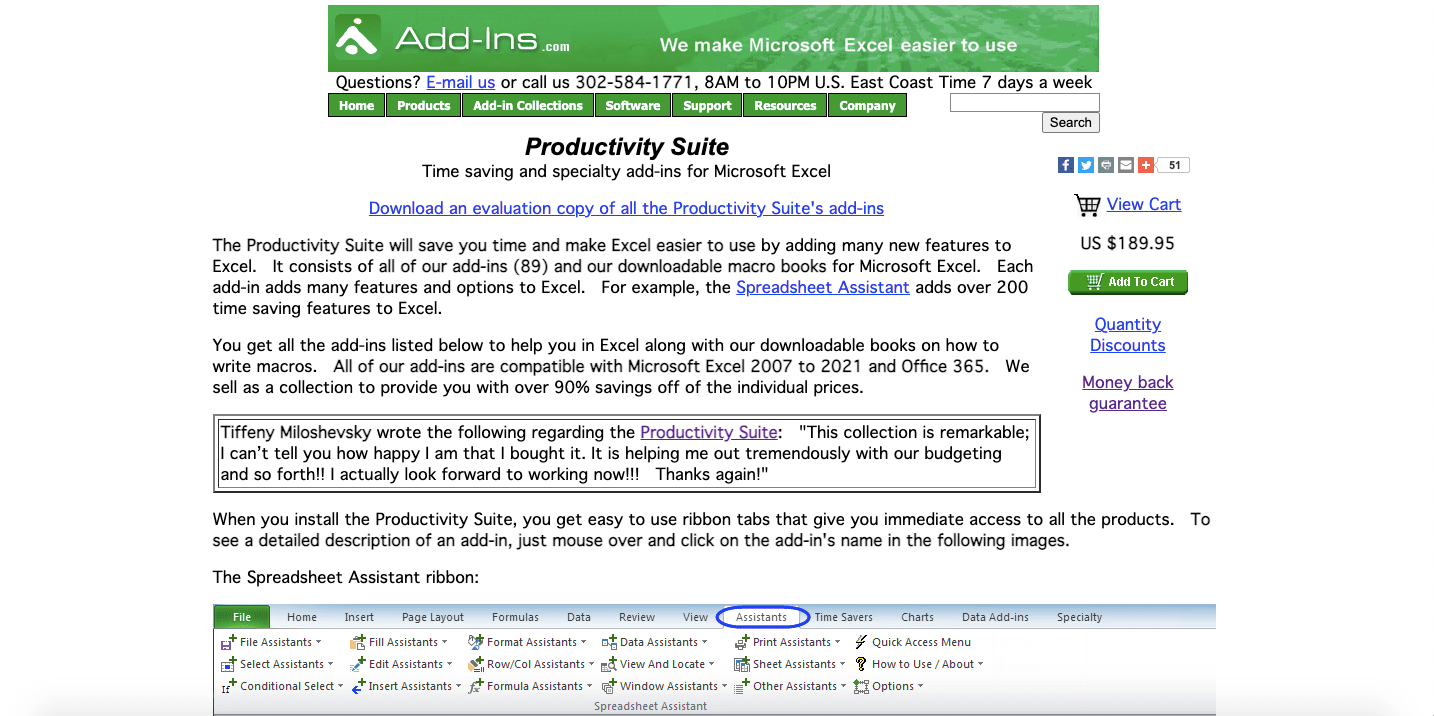The image size is (1434, 716).
Task: Click the Search button
Action: 1070,122
